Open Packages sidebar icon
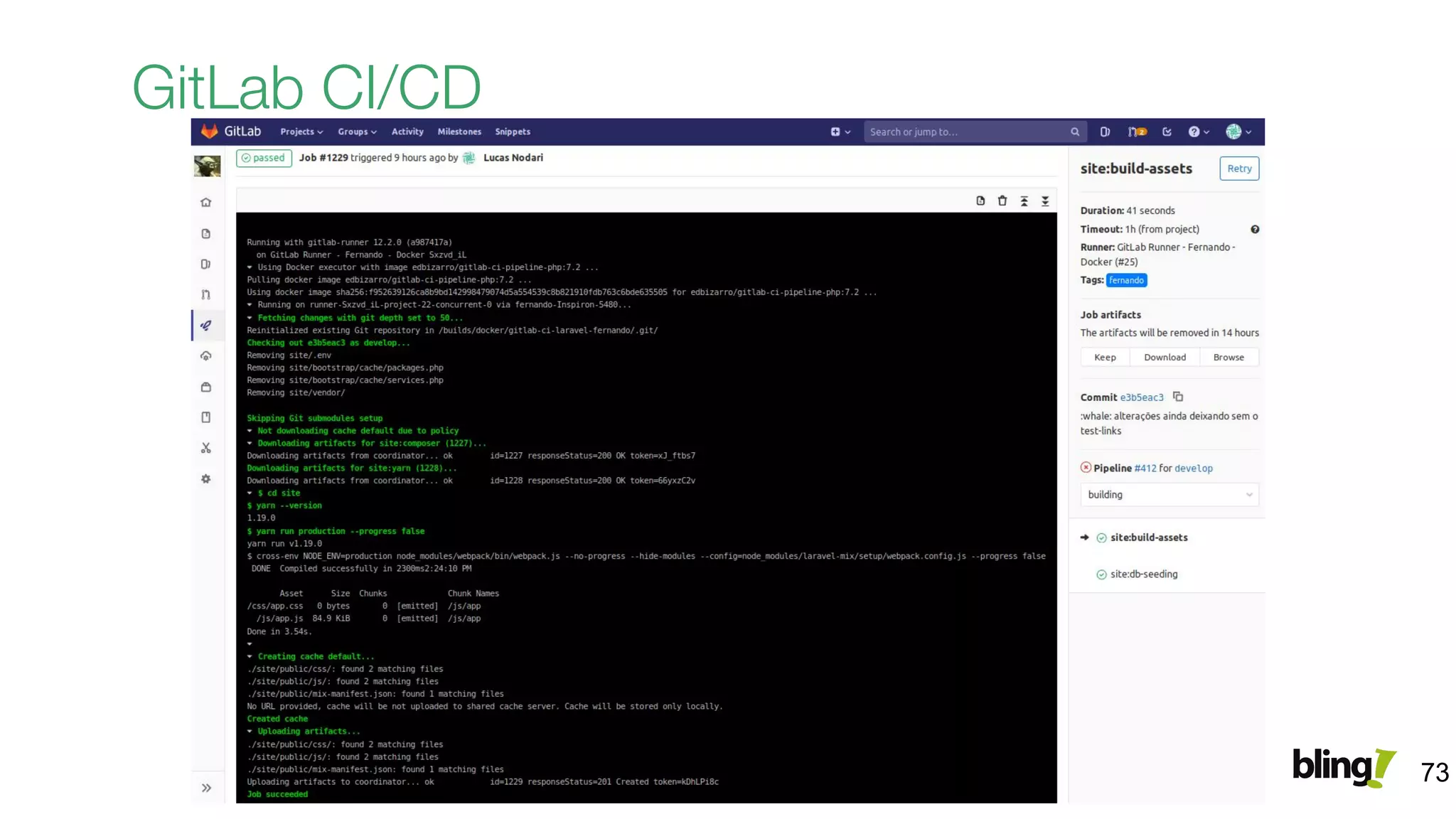This screenshot has width=1456, height=819. pos(206,387)
